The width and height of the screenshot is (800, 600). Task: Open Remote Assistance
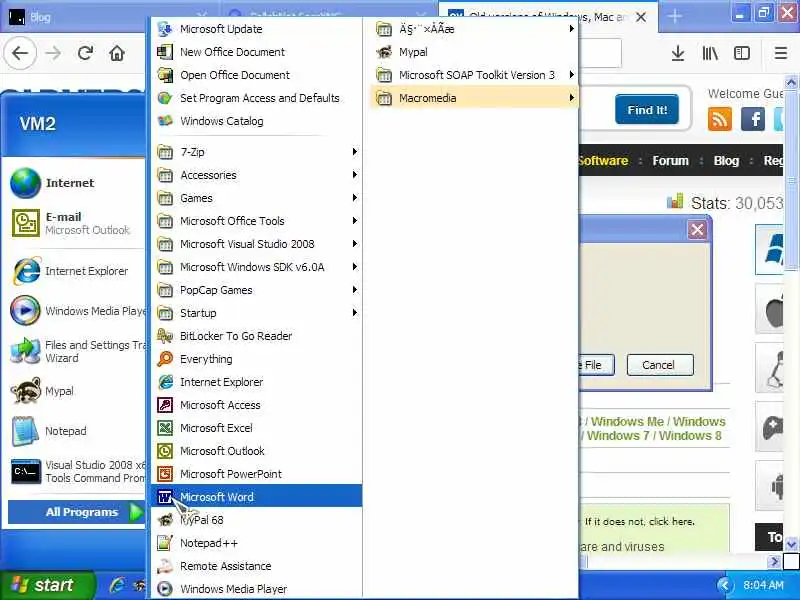(257, 566)
